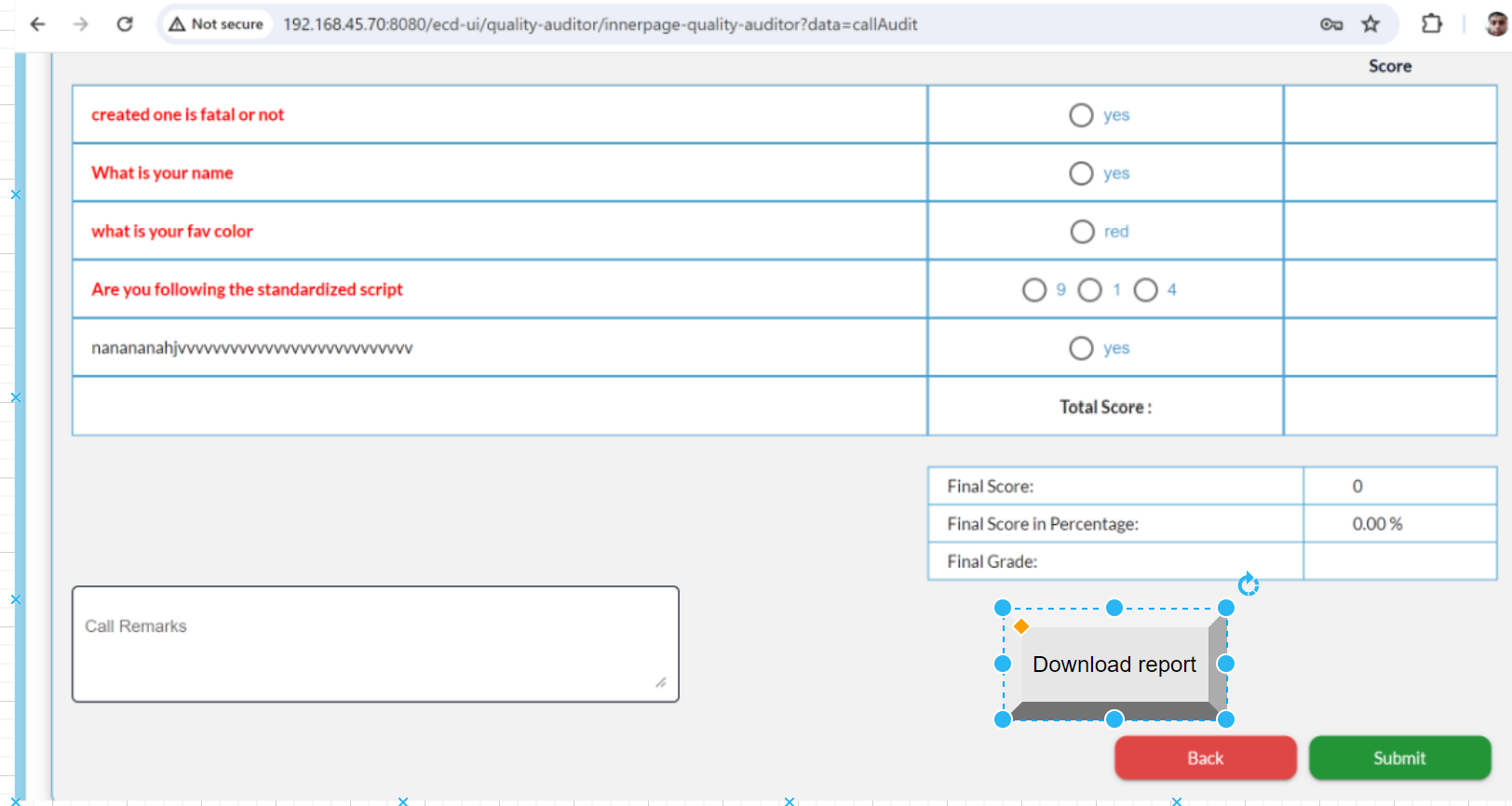Bookmark this page with the star

pos(1370,24)
